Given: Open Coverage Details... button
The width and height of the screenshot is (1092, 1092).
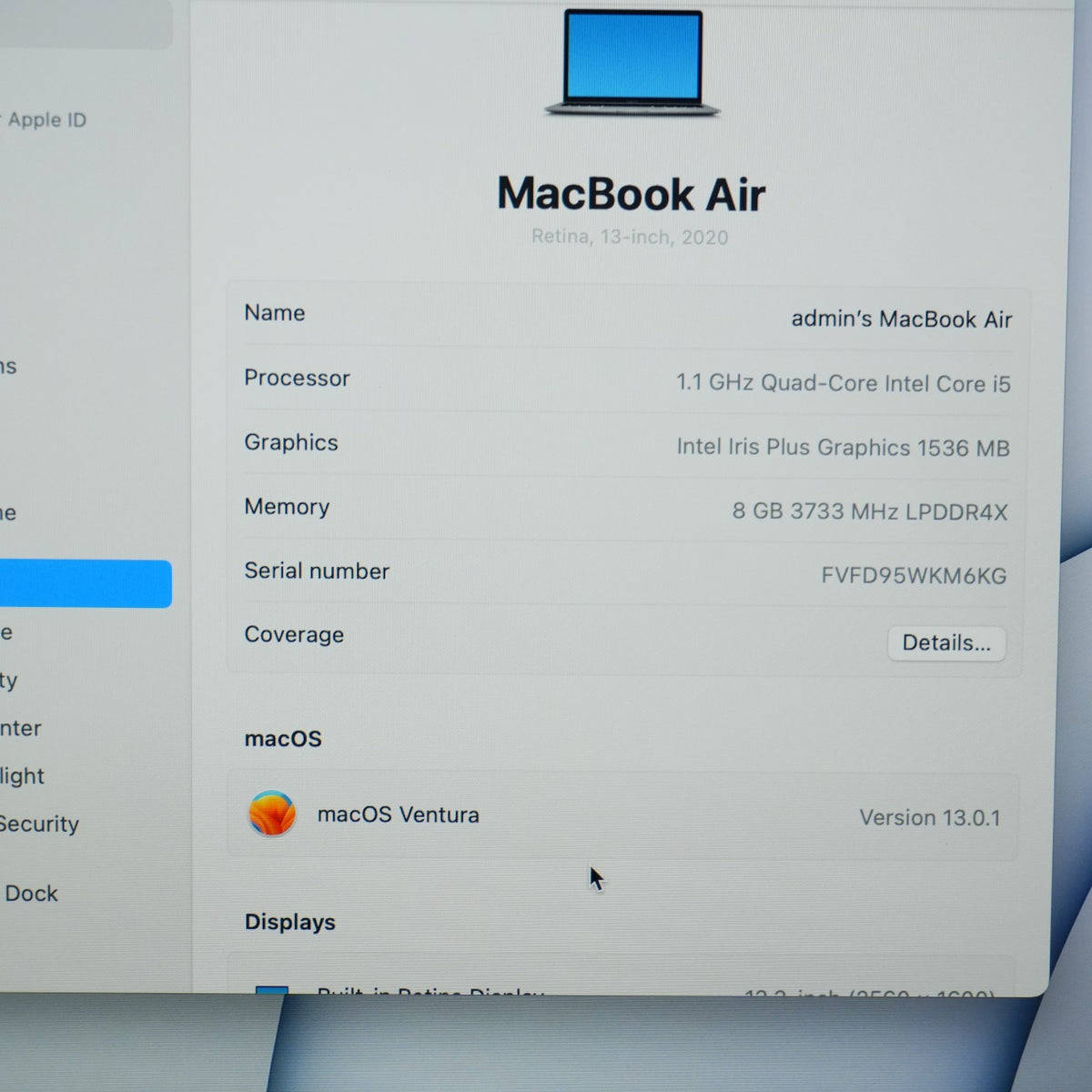Looking at the screenshot, I should click(946, 642).
